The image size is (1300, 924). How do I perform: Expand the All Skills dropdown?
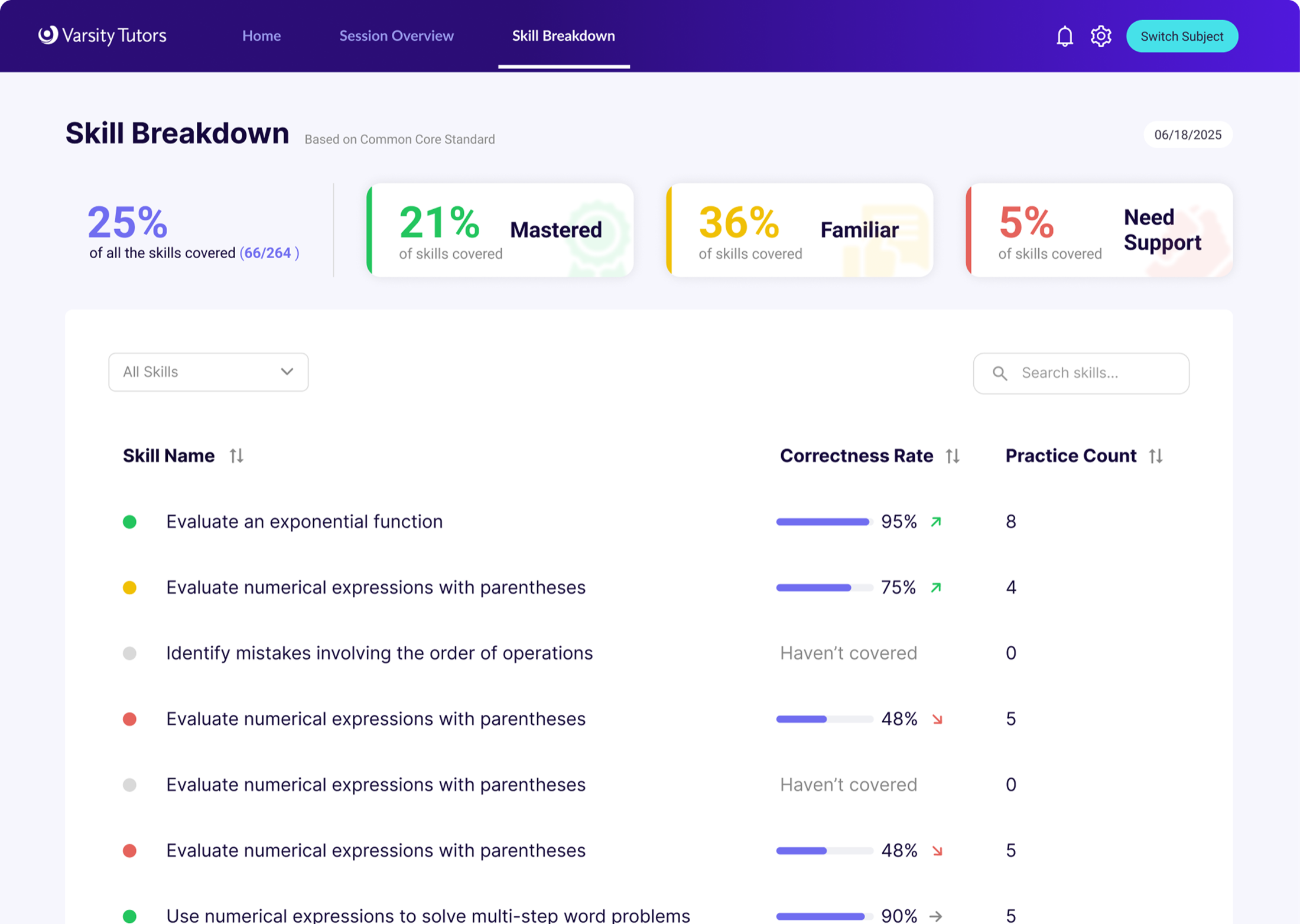coord(209,372)
